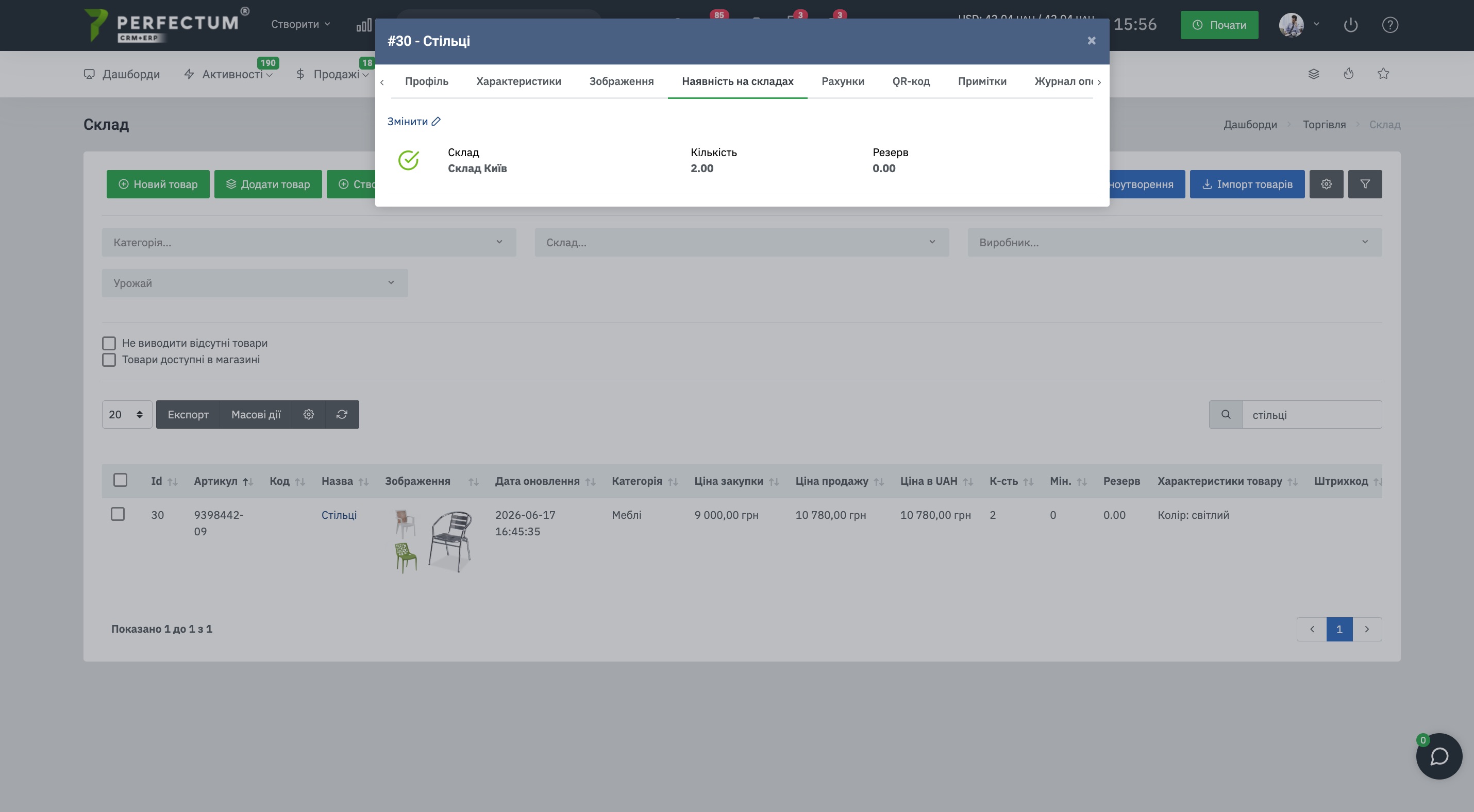1474x812 pixels.
Task: Switch to the Характеристики tab
Action: (518, 81)
